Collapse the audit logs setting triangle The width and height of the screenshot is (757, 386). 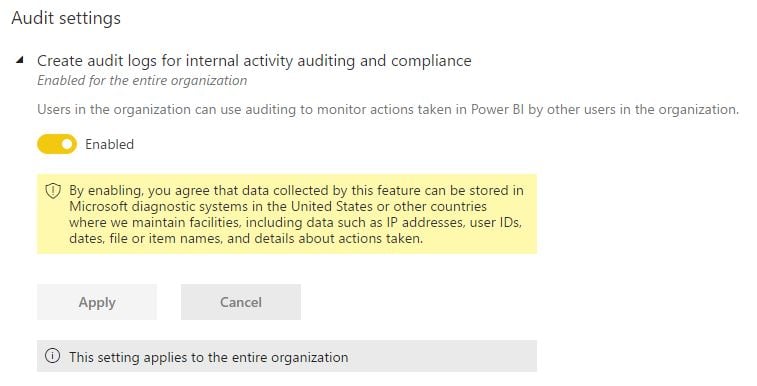coord(20,60)
